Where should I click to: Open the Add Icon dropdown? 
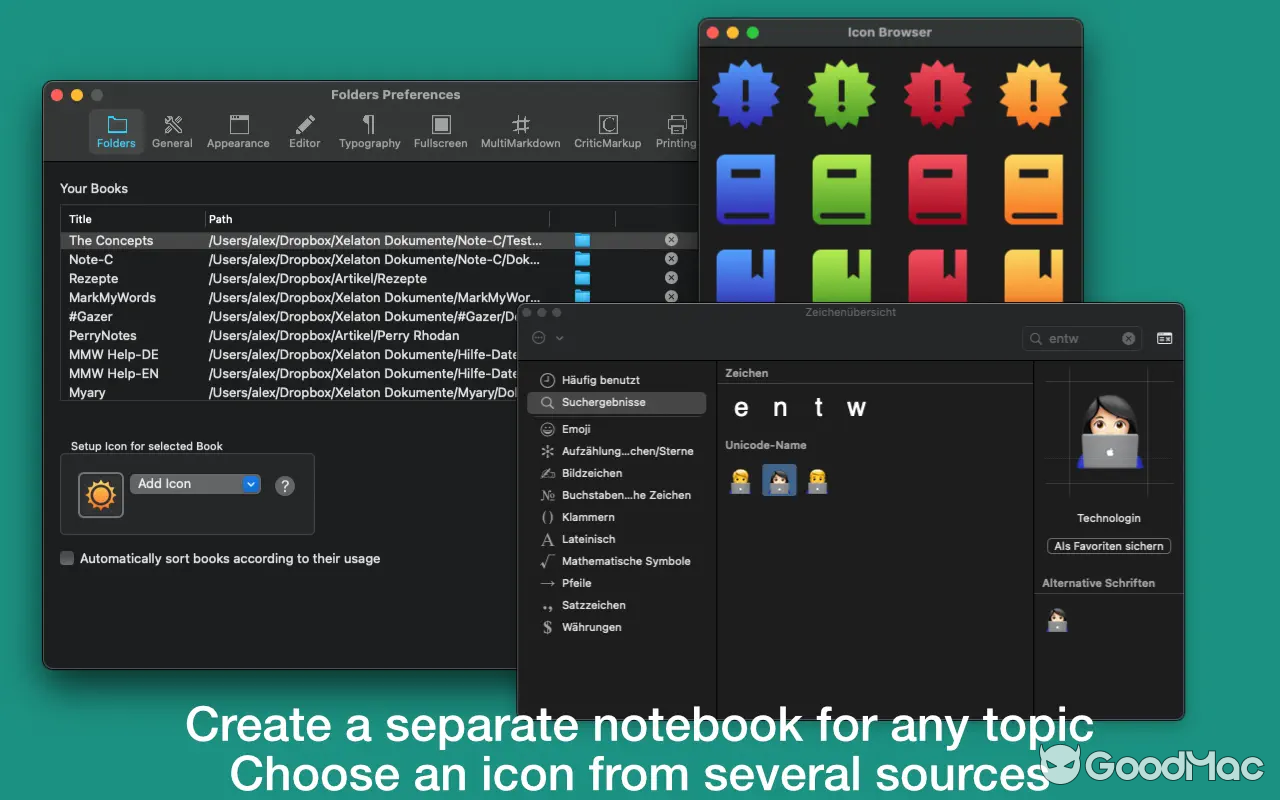195,484
